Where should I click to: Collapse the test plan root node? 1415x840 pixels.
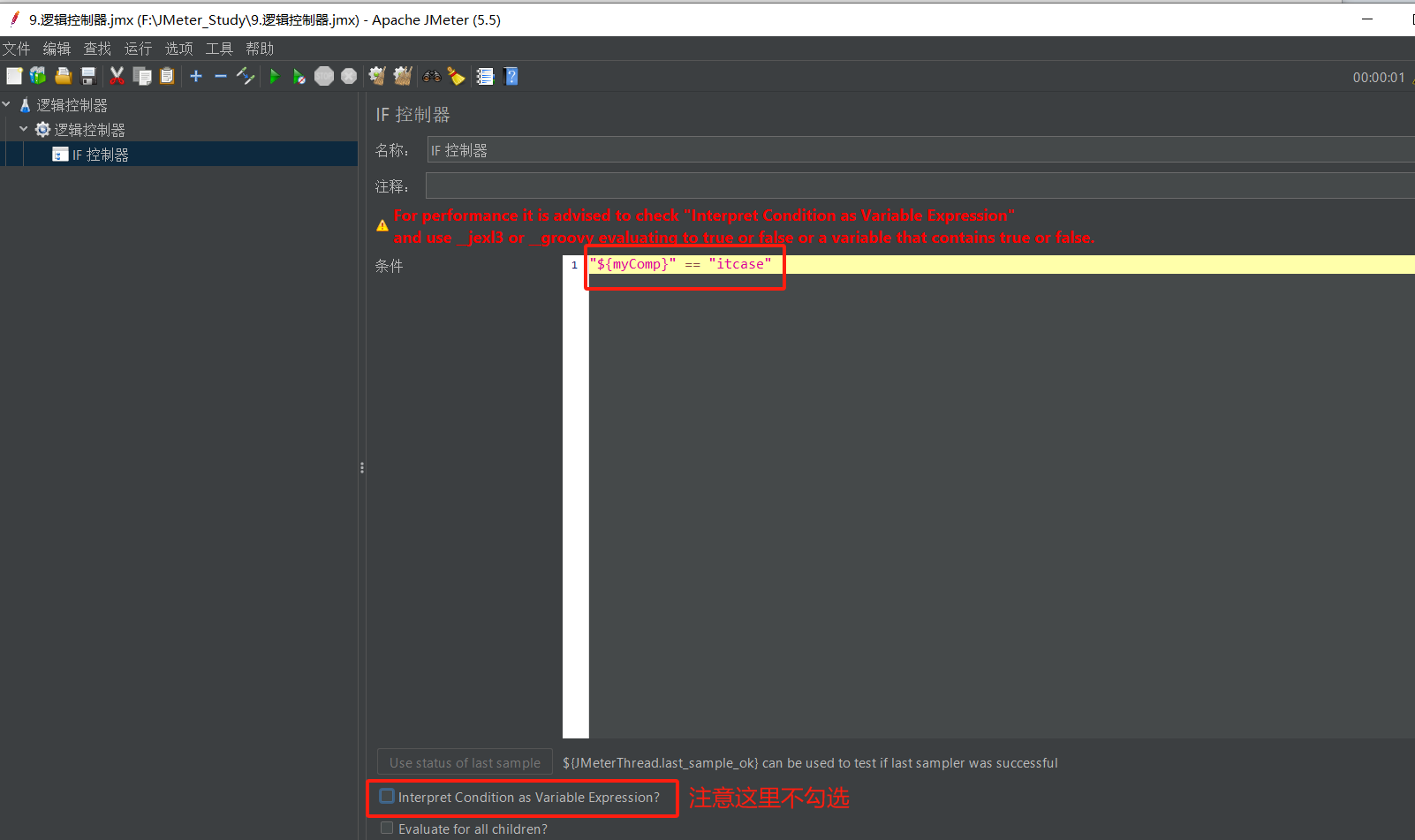[x=7, y=105]
